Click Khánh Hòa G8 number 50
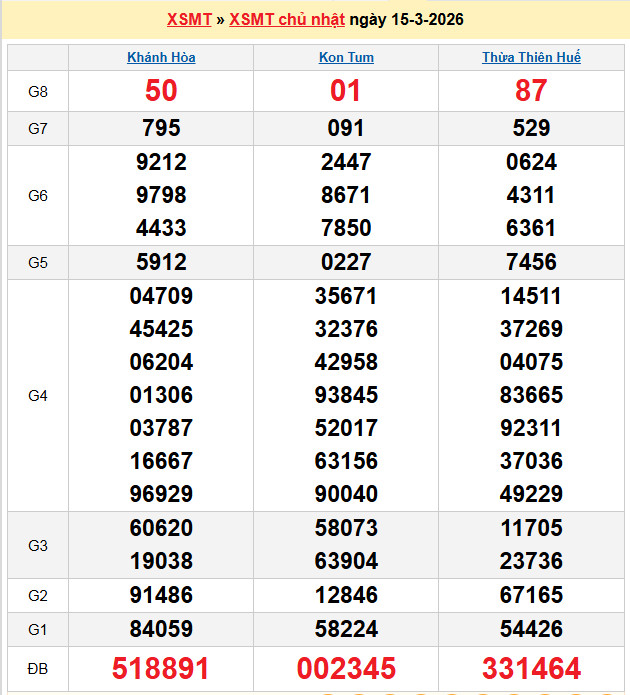The image size is (630, 695). pyautogui.click(x=161, y=91)
